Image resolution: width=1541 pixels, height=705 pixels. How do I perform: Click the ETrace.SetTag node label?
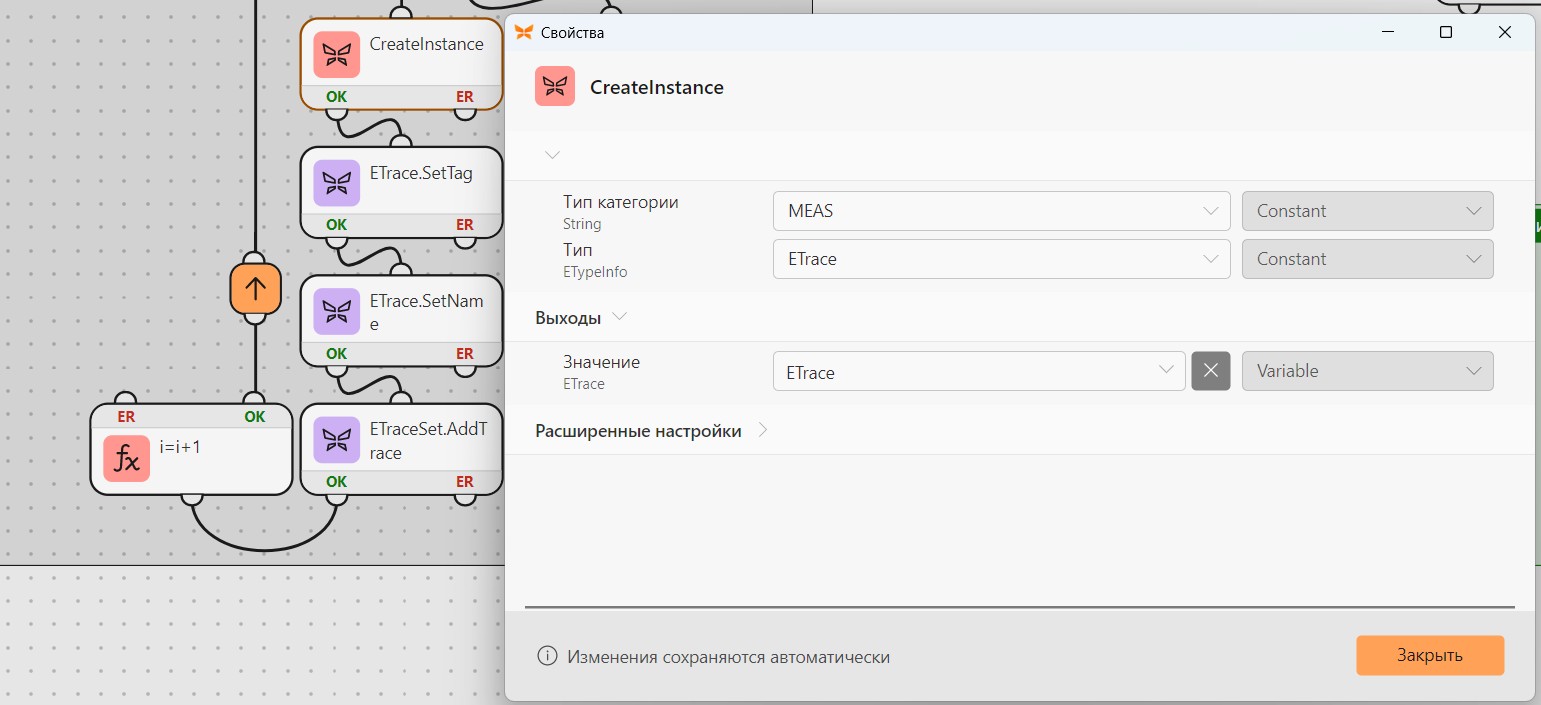421,173
